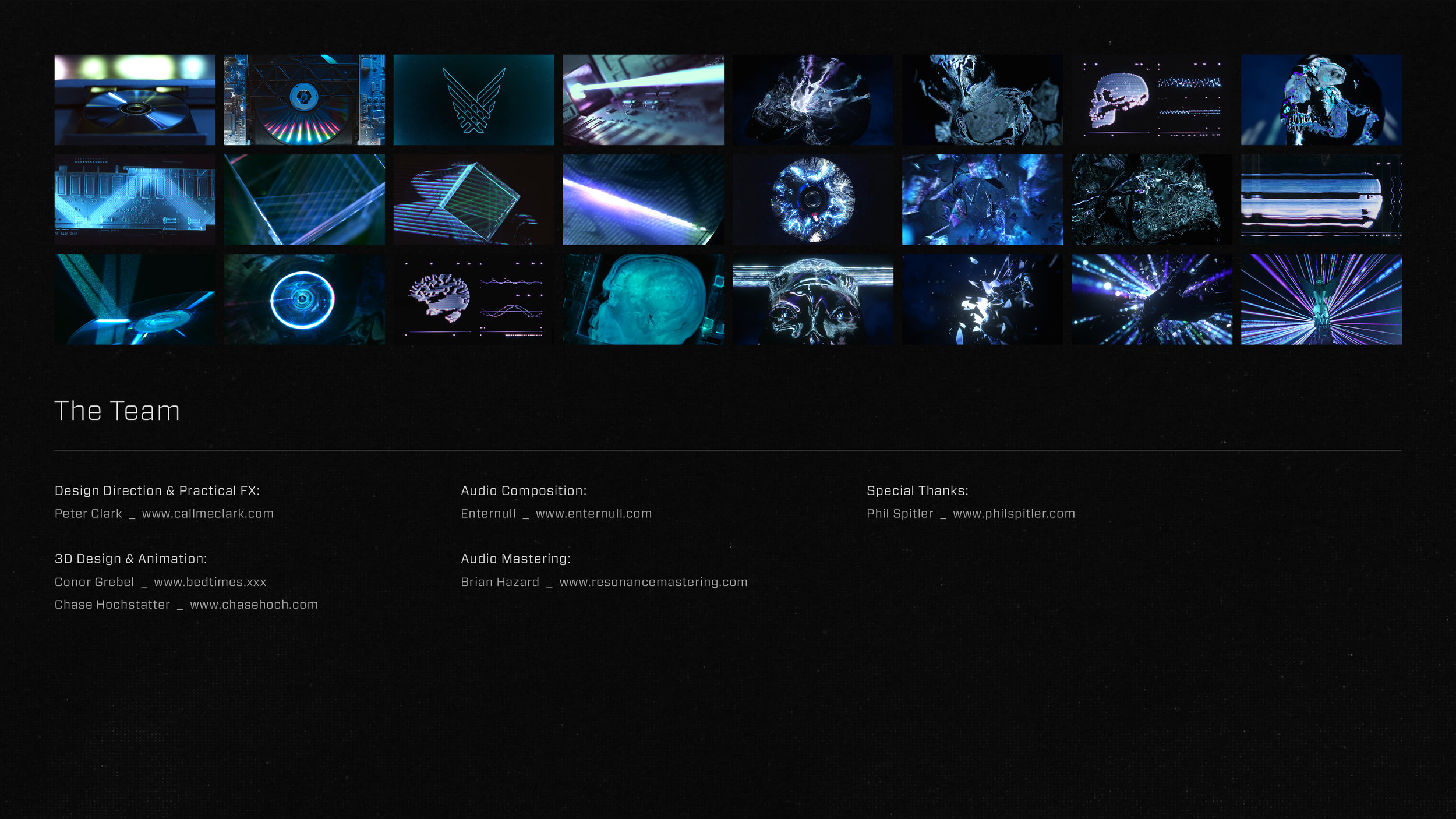
Task: Visit www.bedtimes.xxx link
Action: click(x=210, y=581)
